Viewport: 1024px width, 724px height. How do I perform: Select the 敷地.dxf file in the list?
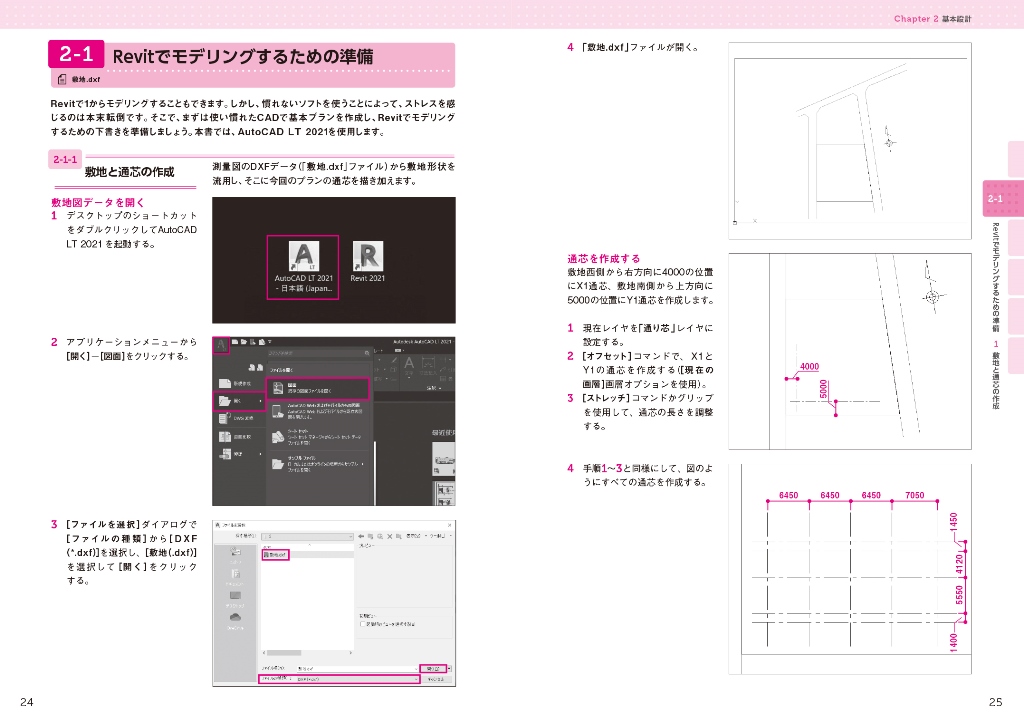point(275,554)
